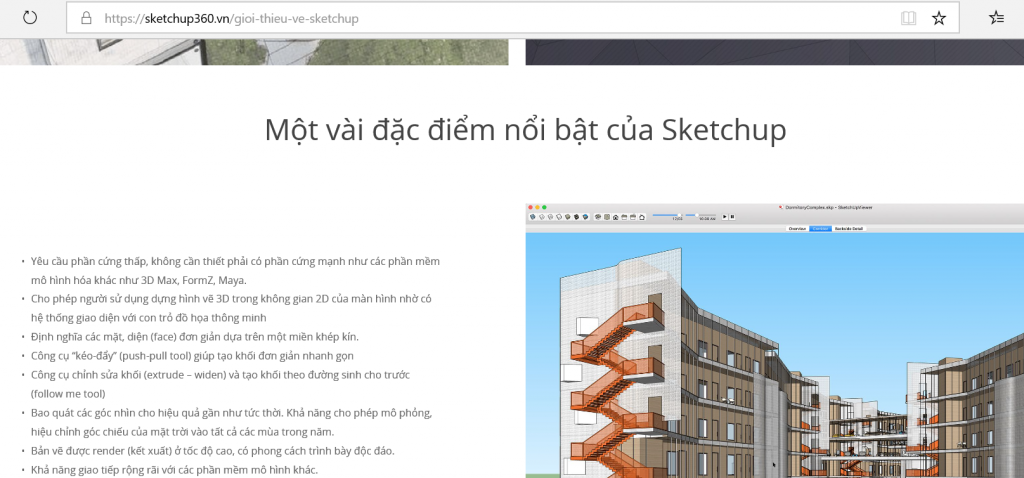
Task: Select the Overview scene tab in viewer image
Action: 797,229
